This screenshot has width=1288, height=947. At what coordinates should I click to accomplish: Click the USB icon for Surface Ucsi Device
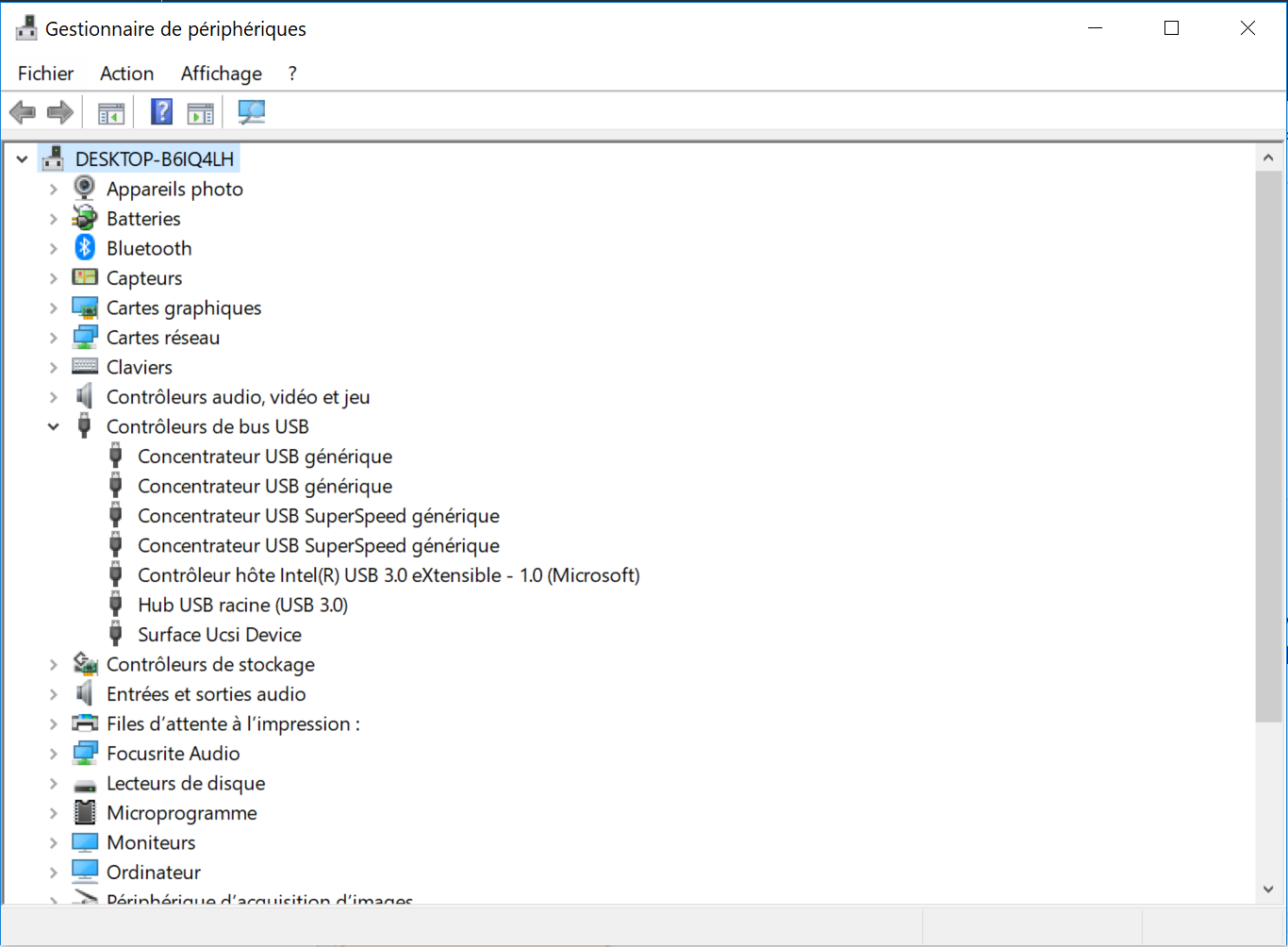pyautogui.click(x=116, y=634)
